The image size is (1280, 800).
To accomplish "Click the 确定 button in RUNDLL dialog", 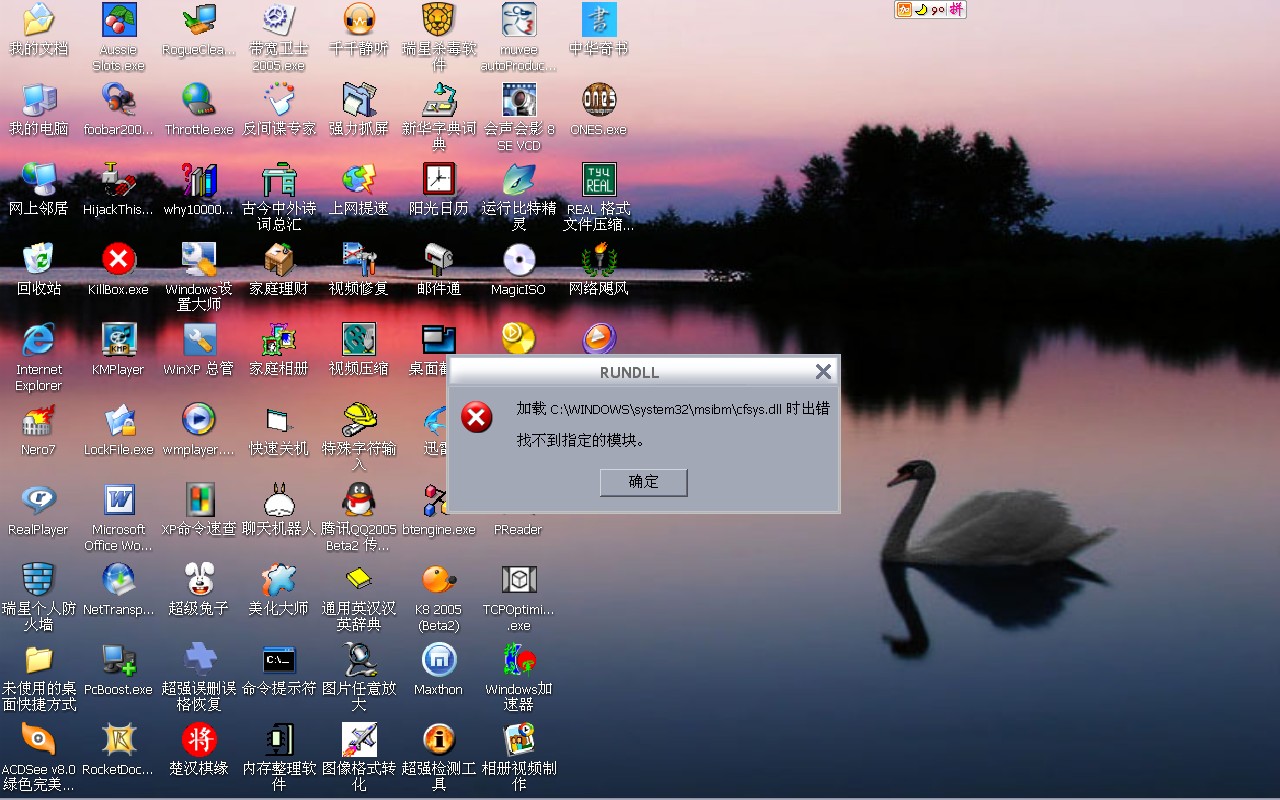I will tap(643, 482).
